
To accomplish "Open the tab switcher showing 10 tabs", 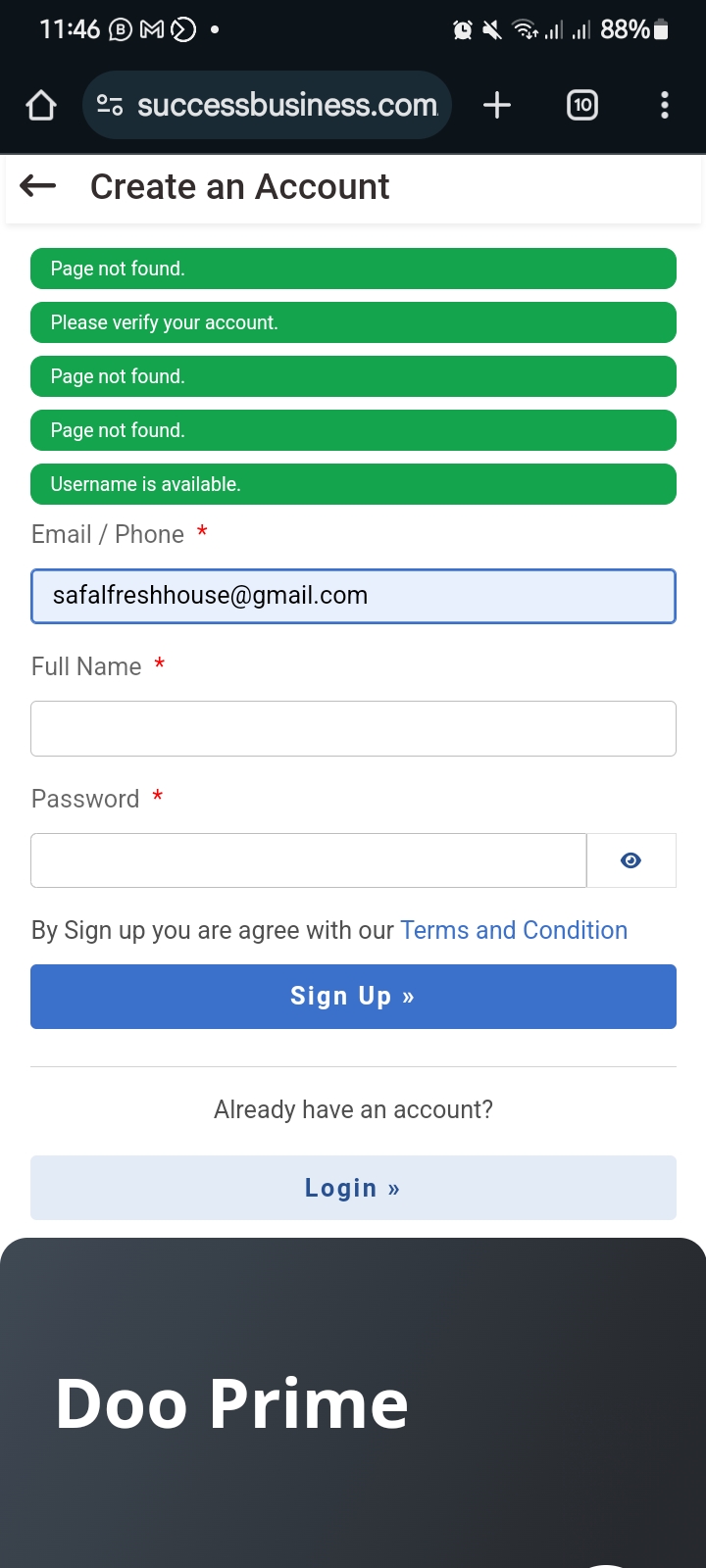I will click(x=582, y=105).
